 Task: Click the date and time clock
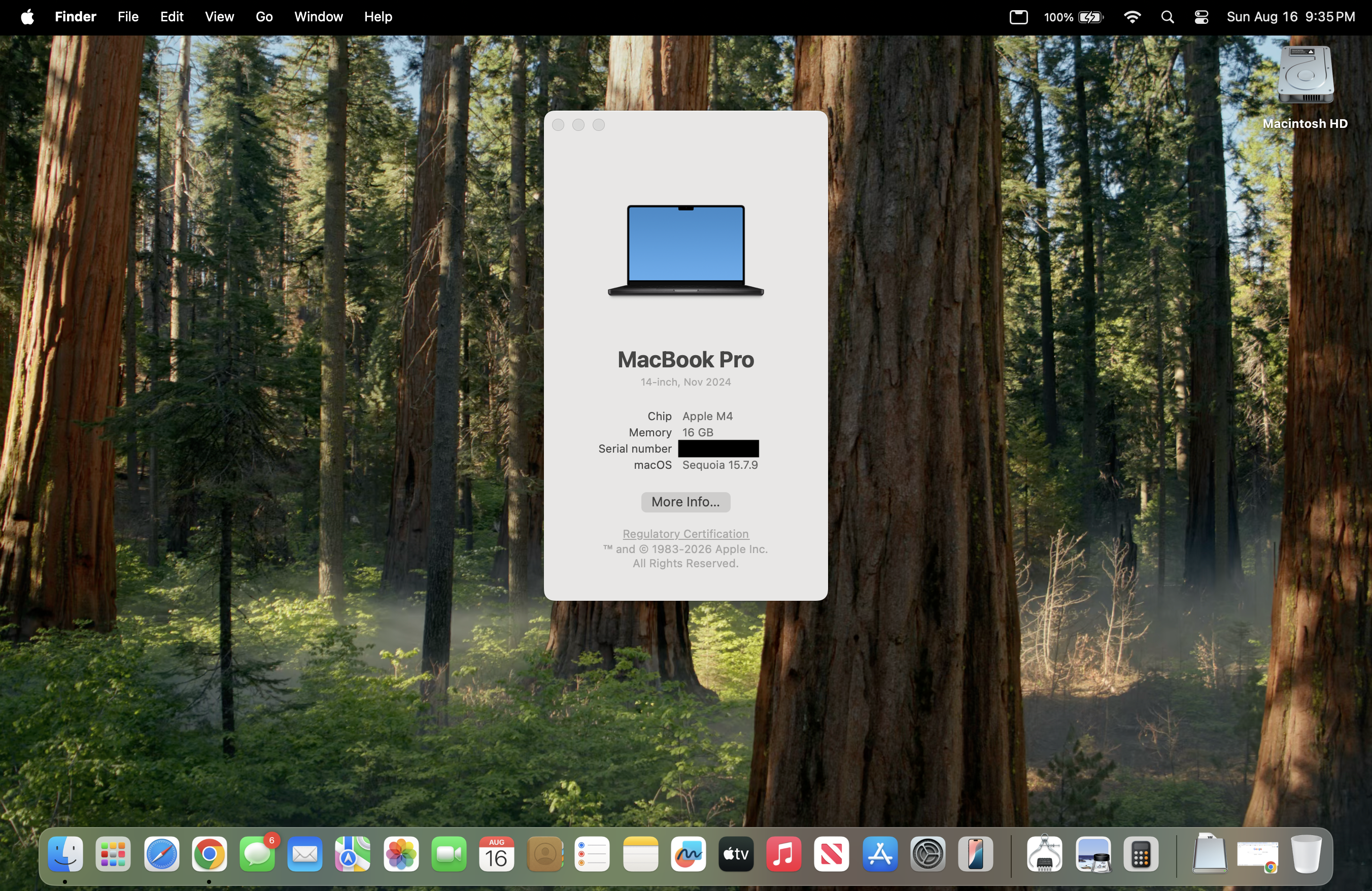[1291, 17]
